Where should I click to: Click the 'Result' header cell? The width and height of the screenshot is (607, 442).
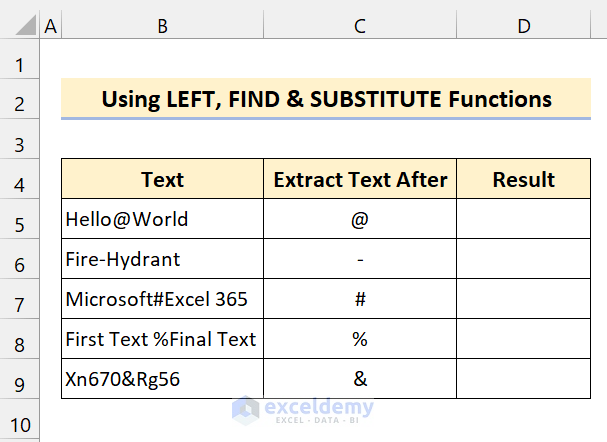523,180
